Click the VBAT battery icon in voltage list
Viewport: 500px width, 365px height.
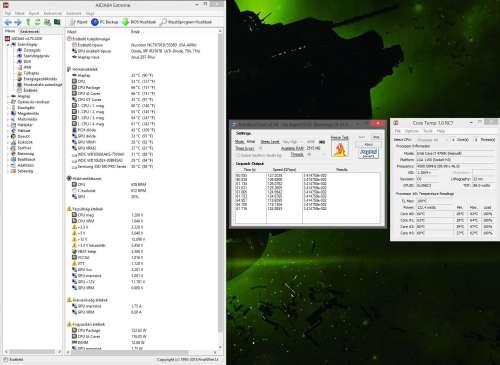click(75, 251)
